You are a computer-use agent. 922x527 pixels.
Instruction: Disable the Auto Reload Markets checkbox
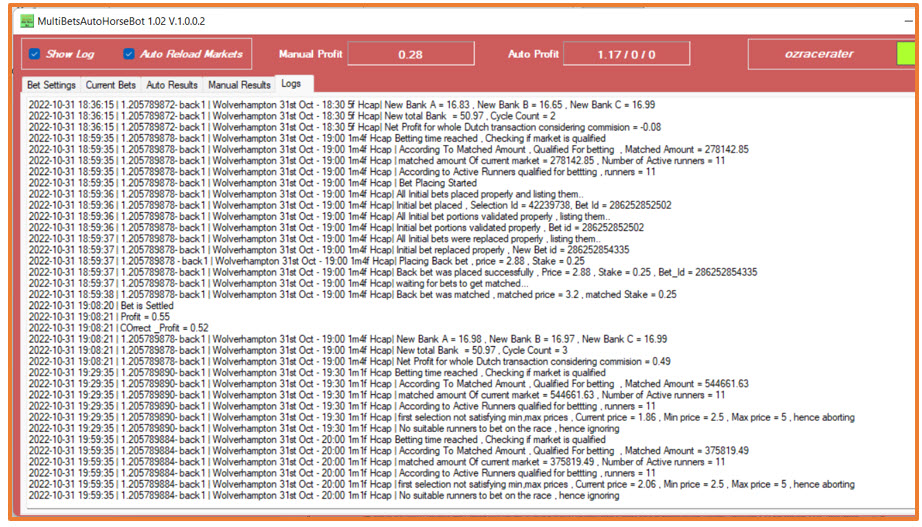click(x=129, y=54)
